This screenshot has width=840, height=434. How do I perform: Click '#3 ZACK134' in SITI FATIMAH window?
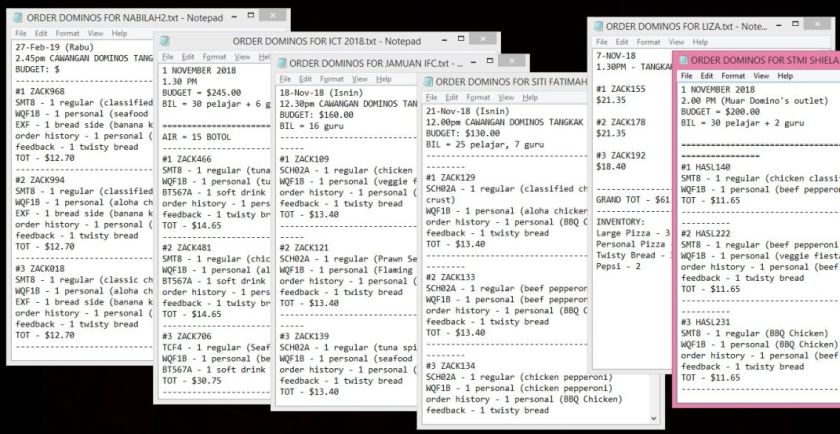(x=451, y=366)
